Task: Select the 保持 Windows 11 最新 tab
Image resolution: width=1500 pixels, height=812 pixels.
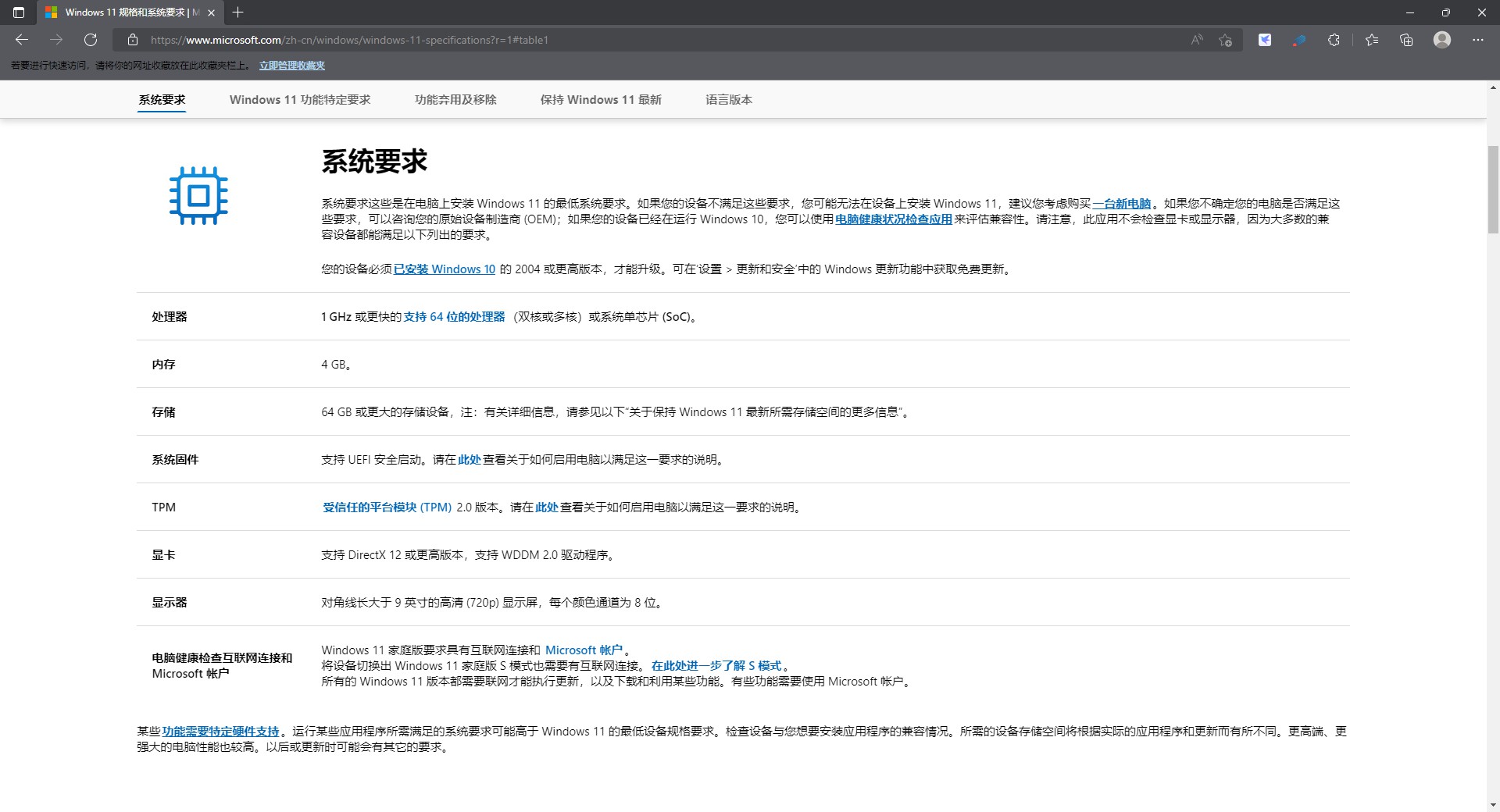Action: pos(601,99)
